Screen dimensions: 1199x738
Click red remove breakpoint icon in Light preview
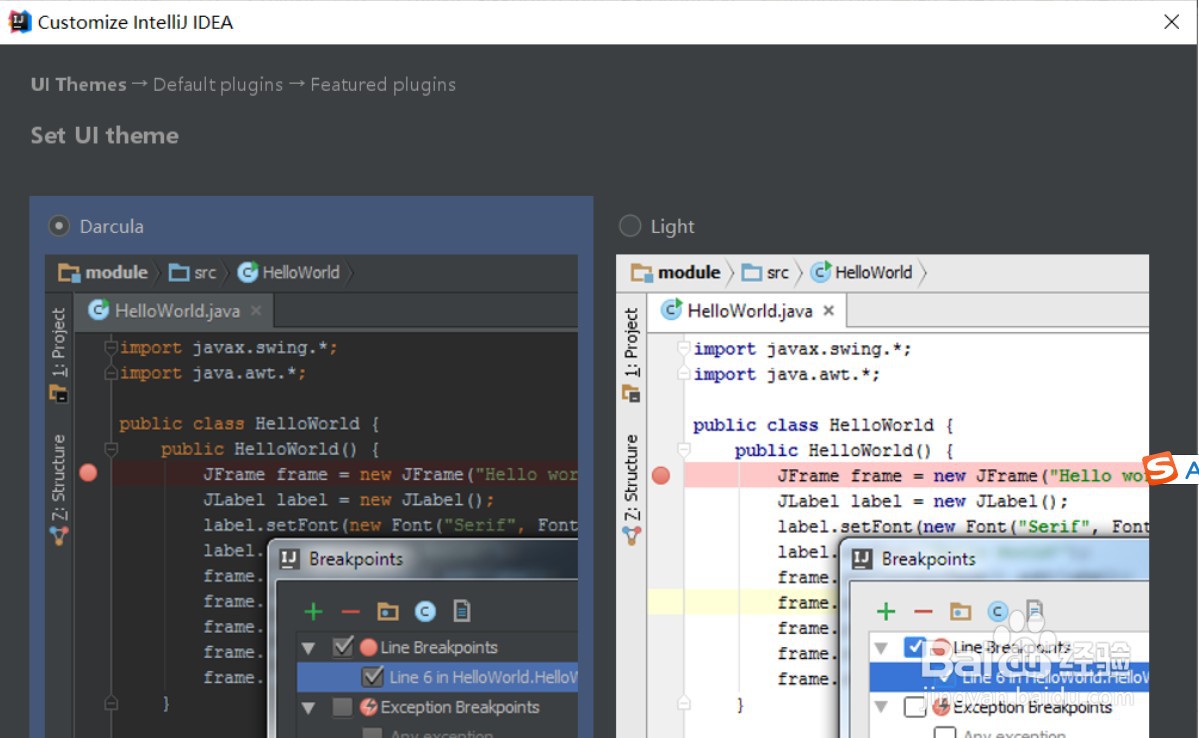[923, 611]
